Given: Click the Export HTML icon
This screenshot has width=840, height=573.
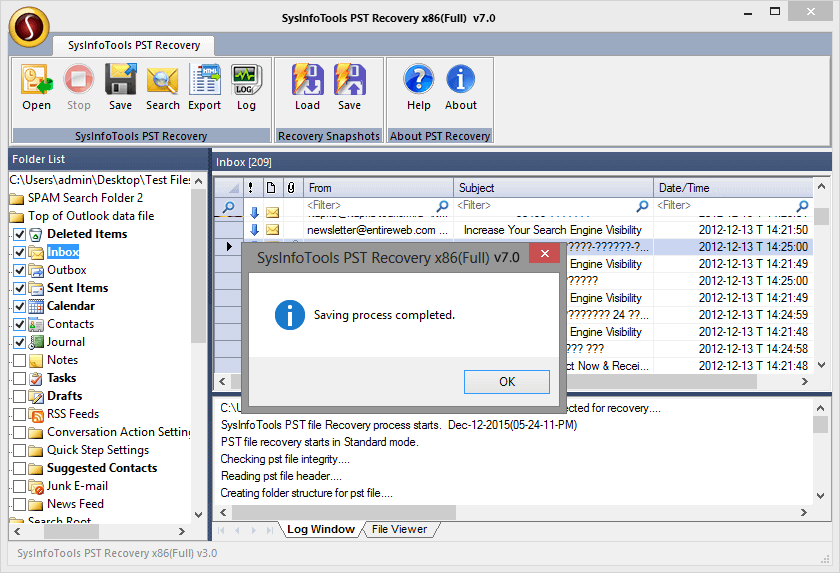Looking at the screenshot, I should (x=204, y=79).
